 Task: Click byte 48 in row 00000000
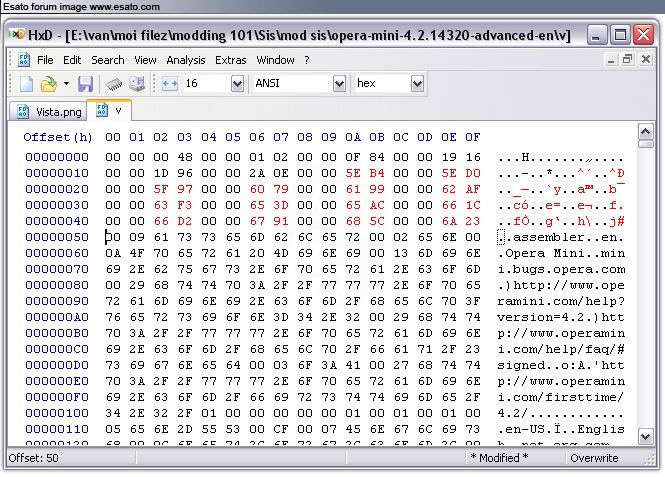coord(184,157)
